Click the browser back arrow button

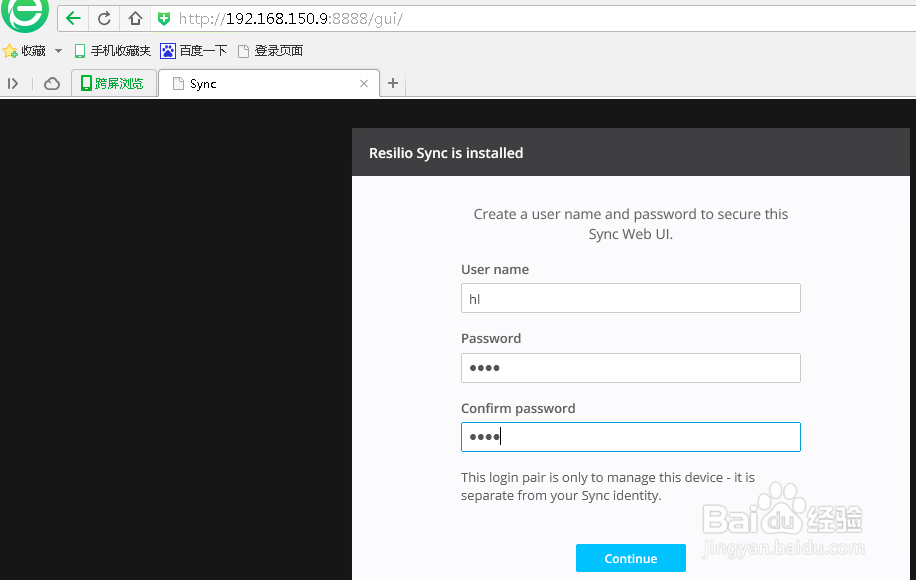(73, 19)
